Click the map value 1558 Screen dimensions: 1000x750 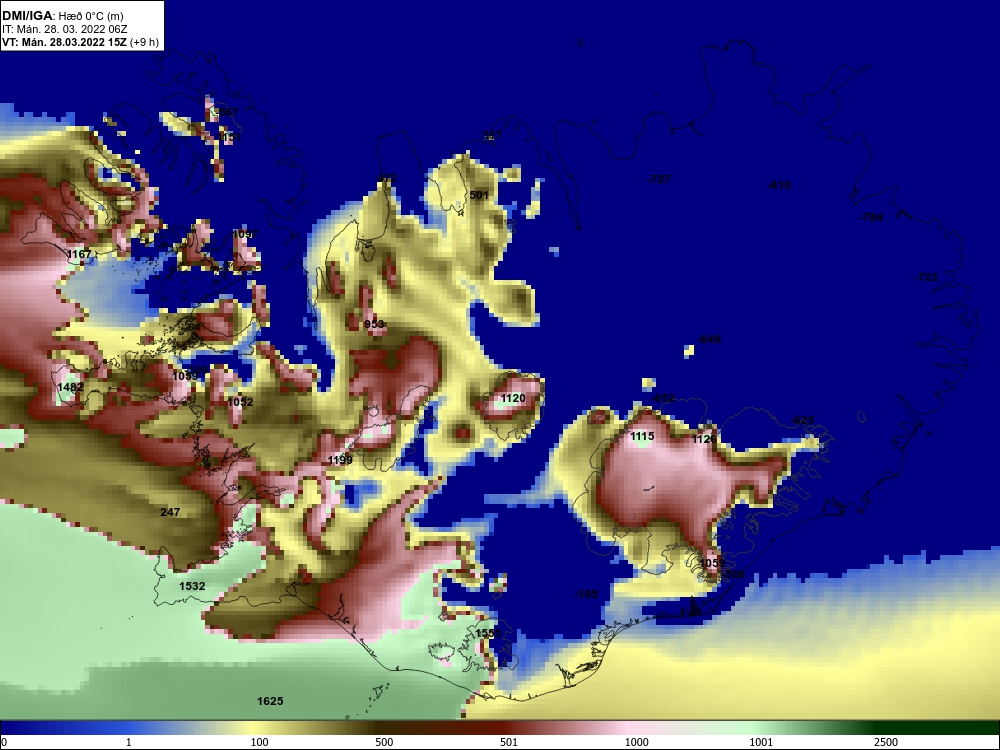tap(488, 633)
